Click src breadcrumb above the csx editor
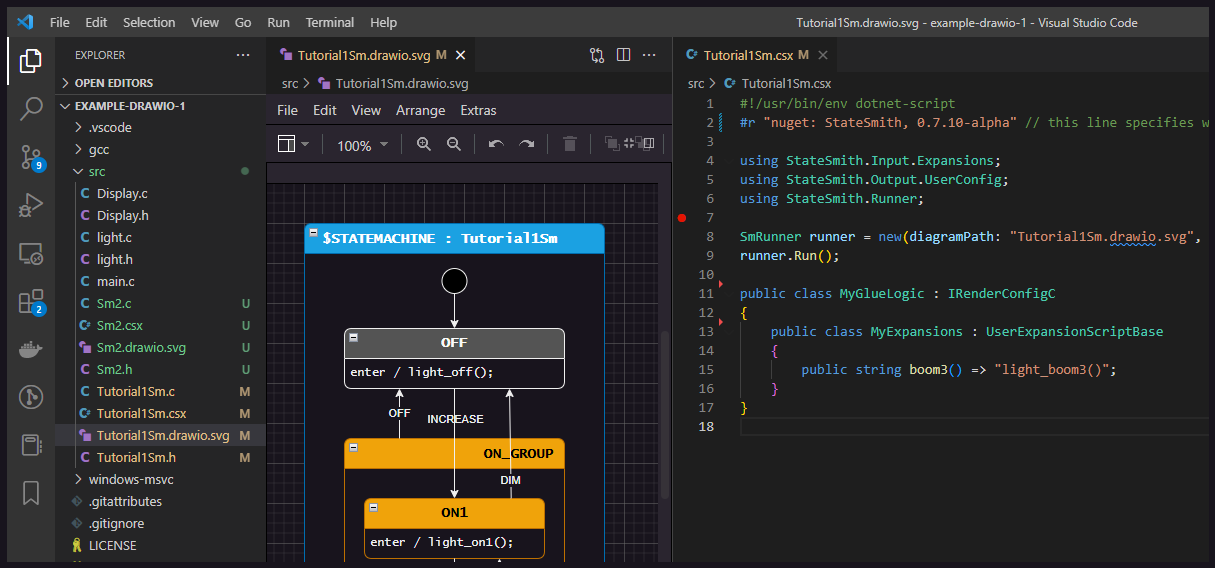 point(696,84)
